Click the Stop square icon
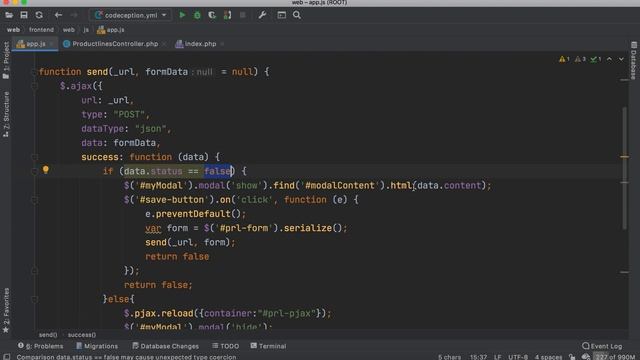 [242, 15]
